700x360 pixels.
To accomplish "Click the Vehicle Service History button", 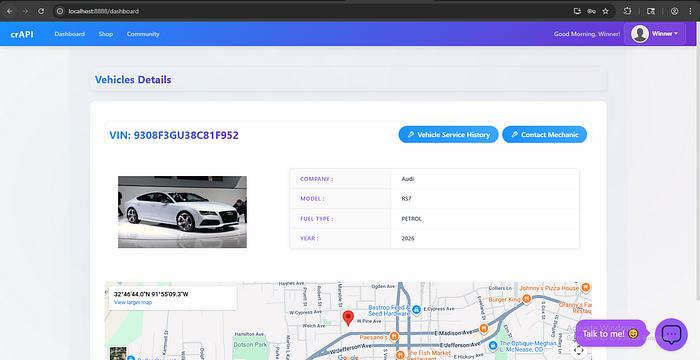I will [449, 134].
